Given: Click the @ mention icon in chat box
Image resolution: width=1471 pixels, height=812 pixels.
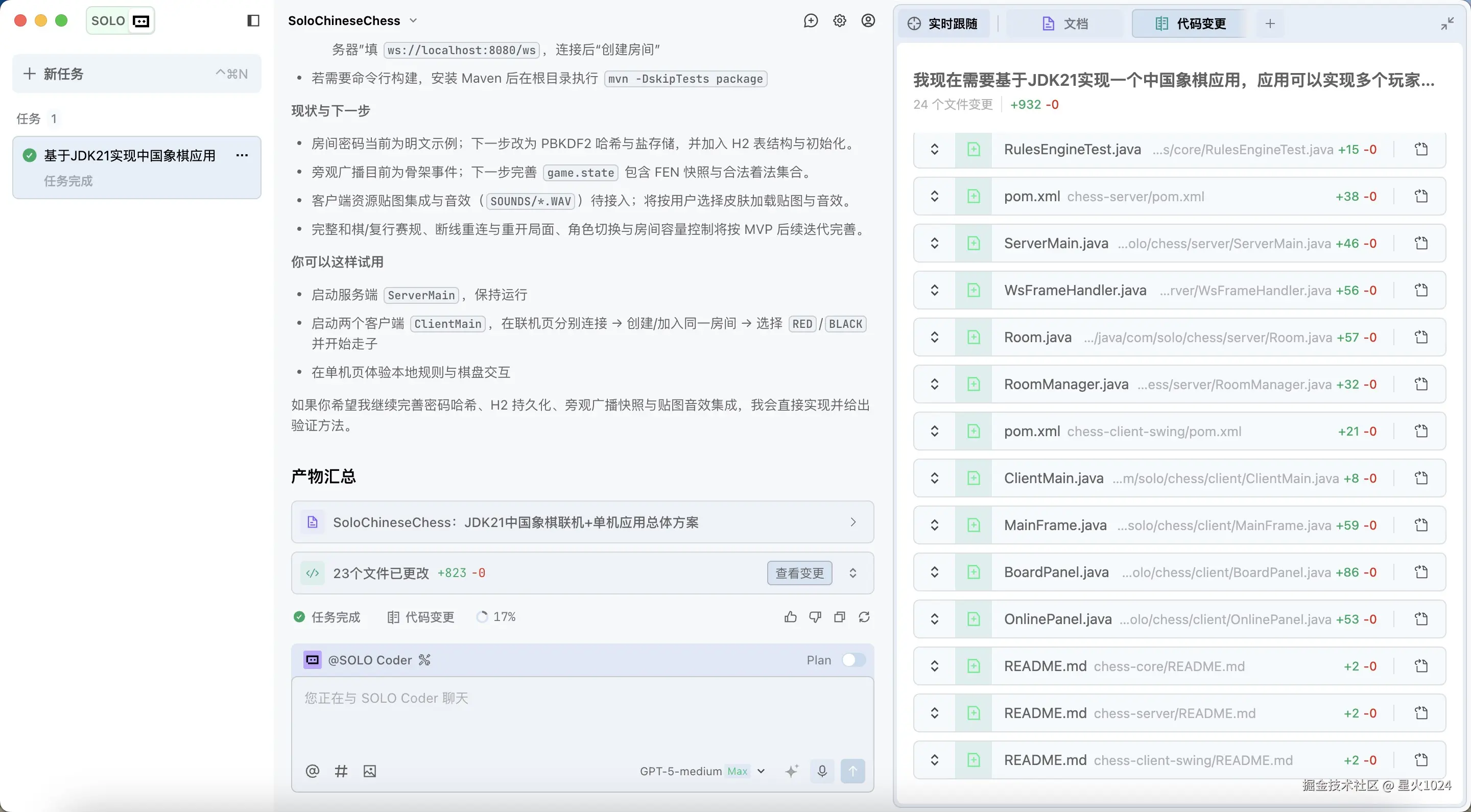Looking at the screenshot, I should pos(313,771).
